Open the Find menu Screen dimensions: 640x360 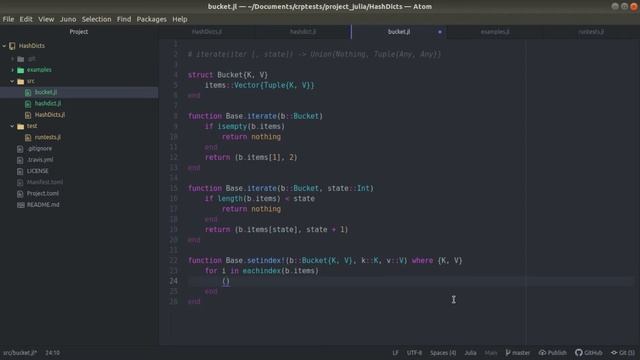[124, 19]
